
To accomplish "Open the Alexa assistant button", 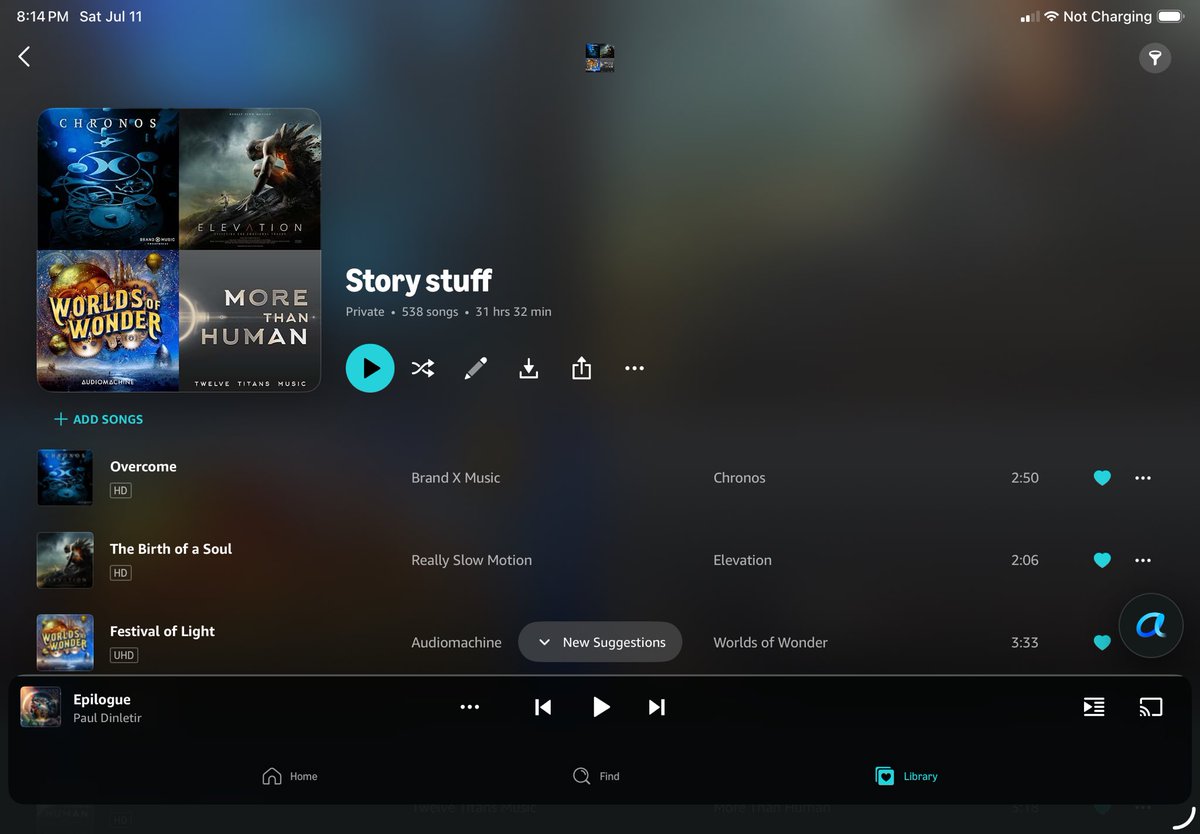I will click(1151, 626).
